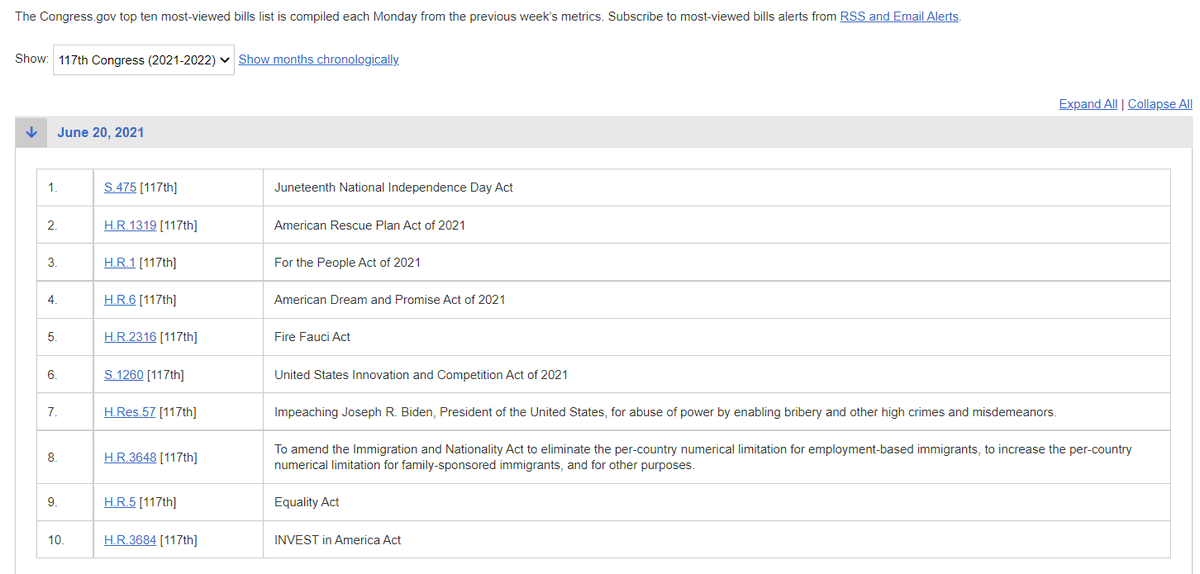
Task: Click the Show: label
Action: (31, 59)
